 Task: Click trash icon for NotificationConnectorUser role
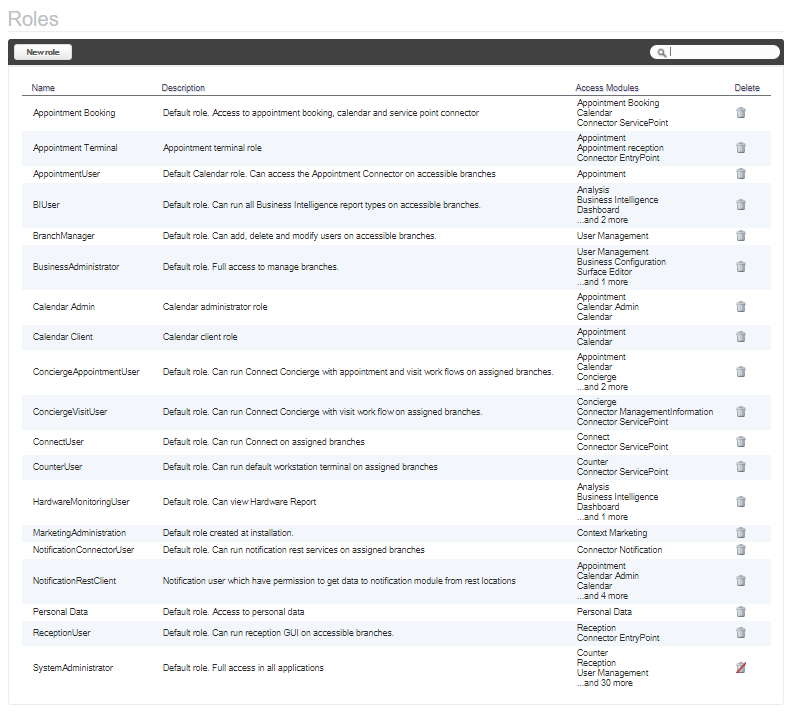[x=741, y=550]
